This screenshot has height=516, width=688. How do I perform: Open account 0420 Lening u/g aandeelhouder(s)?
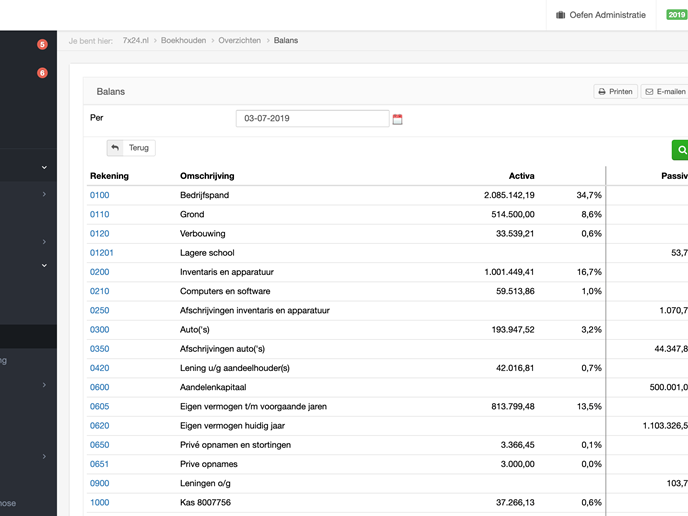(x=99, y=368)
